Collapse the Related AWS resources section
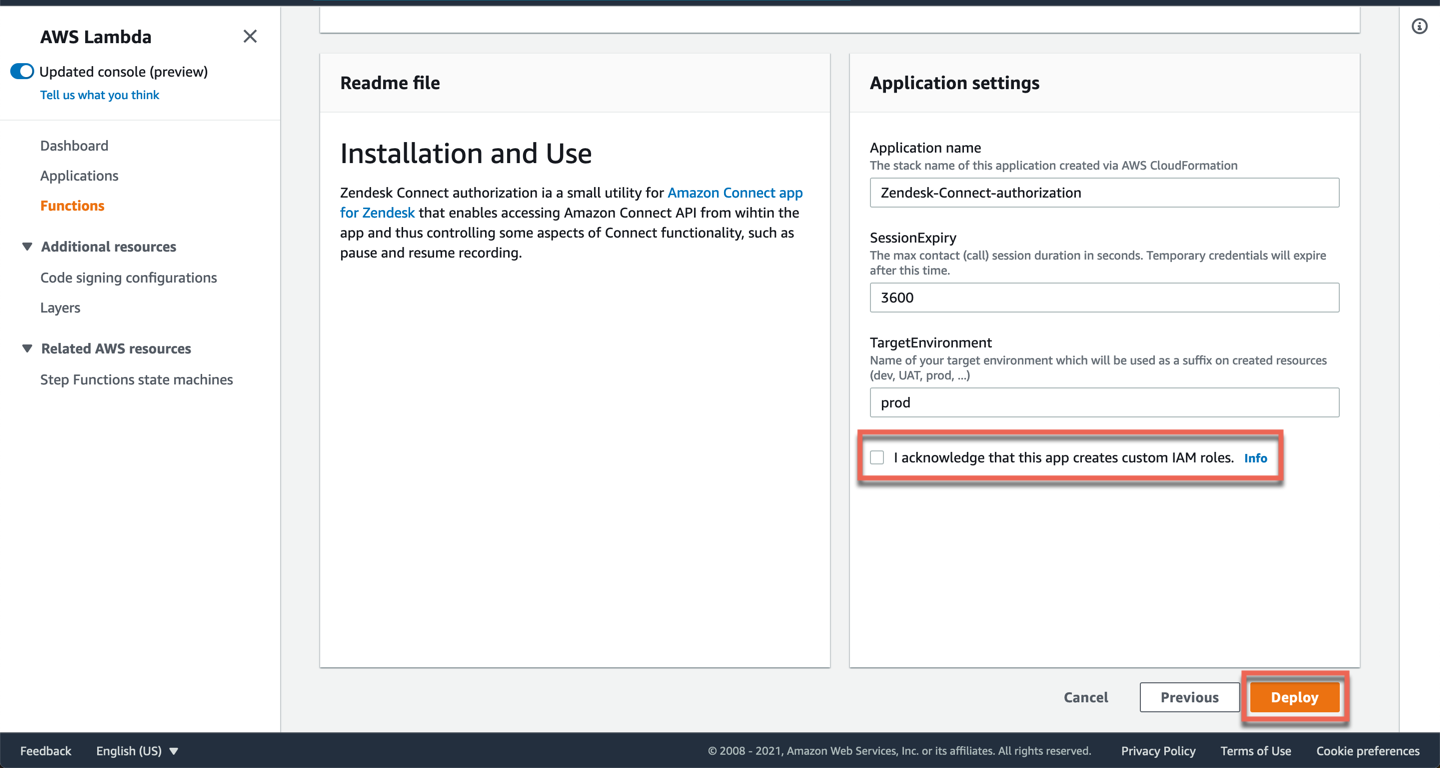The image size is (1440, 768). click(x=27, y=349)
